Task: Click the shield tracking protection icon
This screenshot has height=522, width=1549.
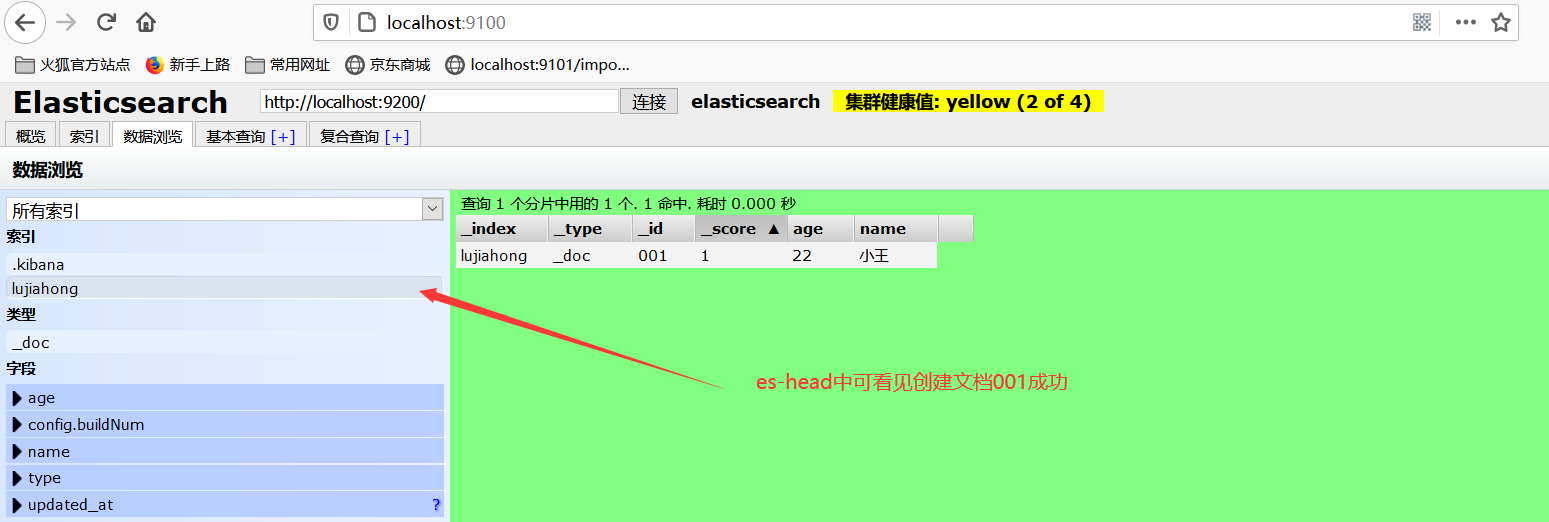Action: coord(331,22)
